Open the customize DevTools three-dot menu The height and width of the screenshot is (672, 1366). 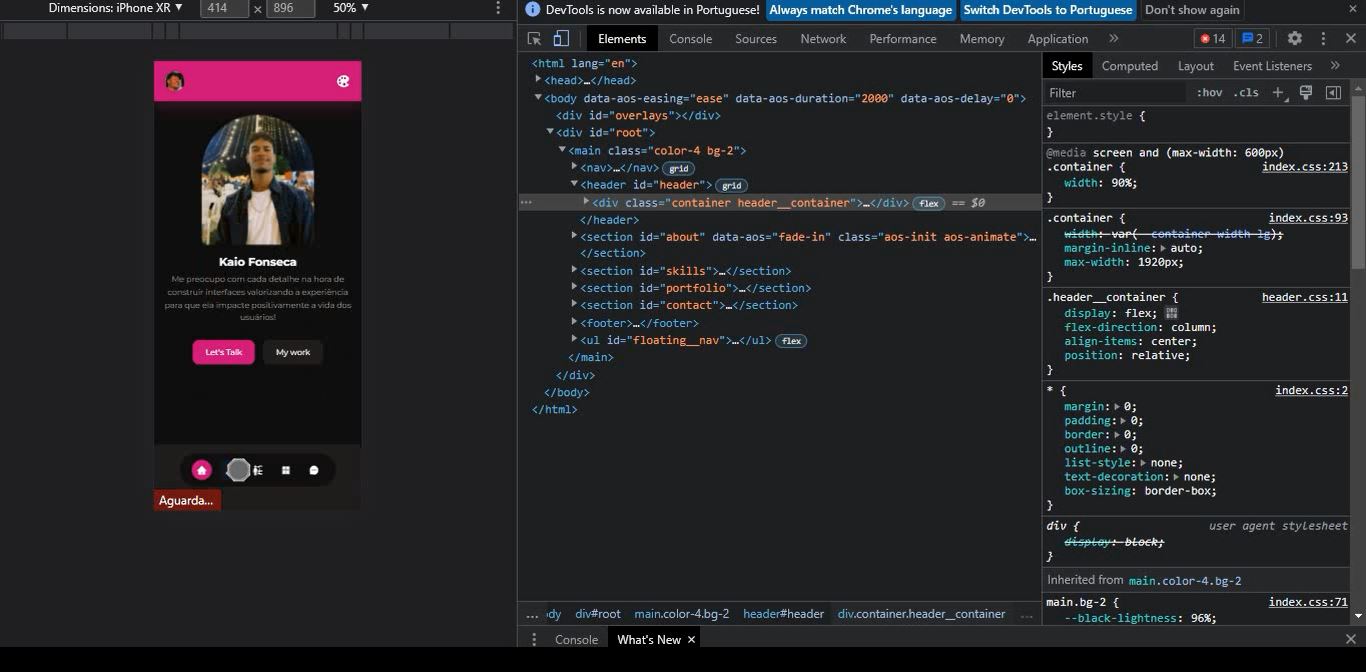coord(1323,38)
